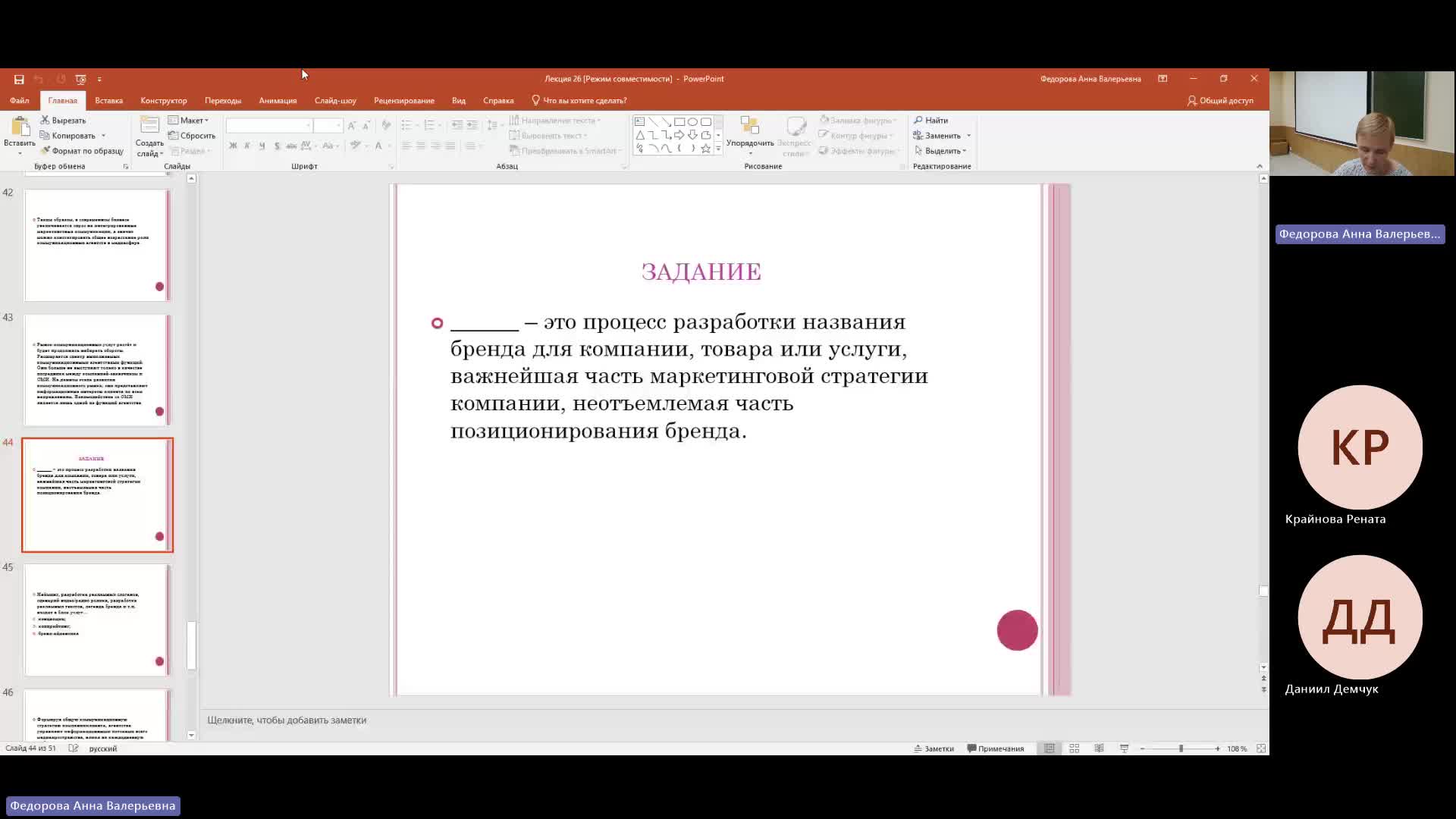Open the File (Файл) tab
Viewport: 1456px width, 819px height.
click(20, 101)
